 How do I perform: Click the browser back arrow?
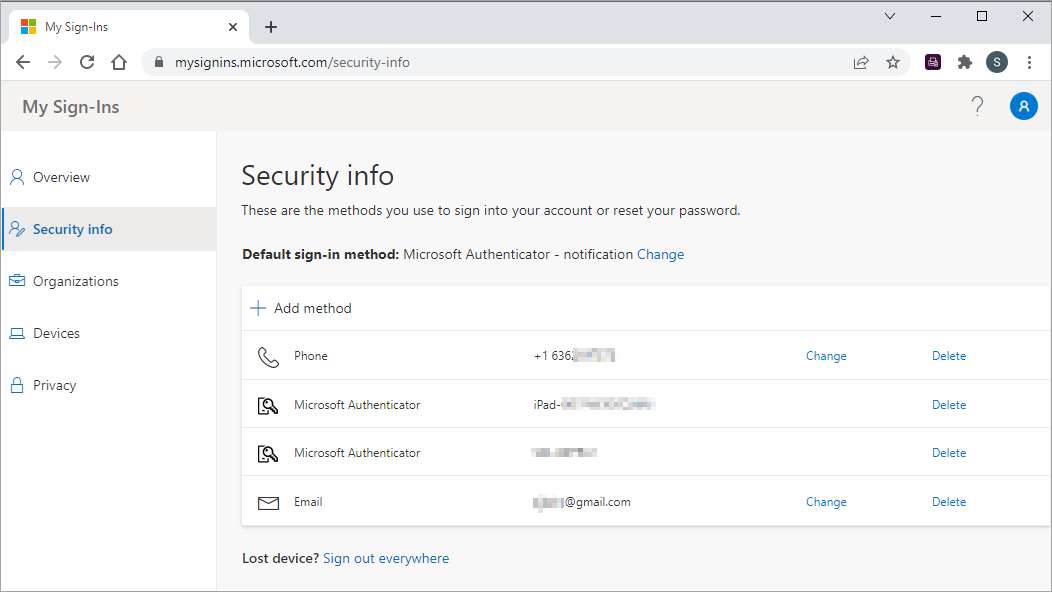tap(23, 62)
